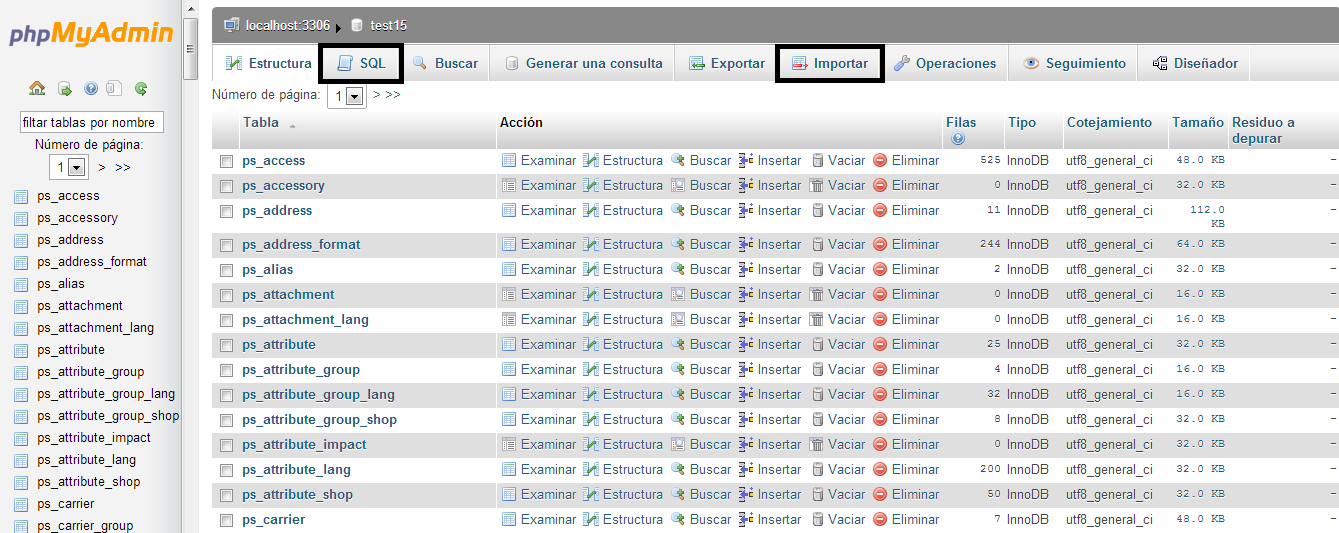
Task: Click the server icon before localhost:3306
Action: coord(232,25)
